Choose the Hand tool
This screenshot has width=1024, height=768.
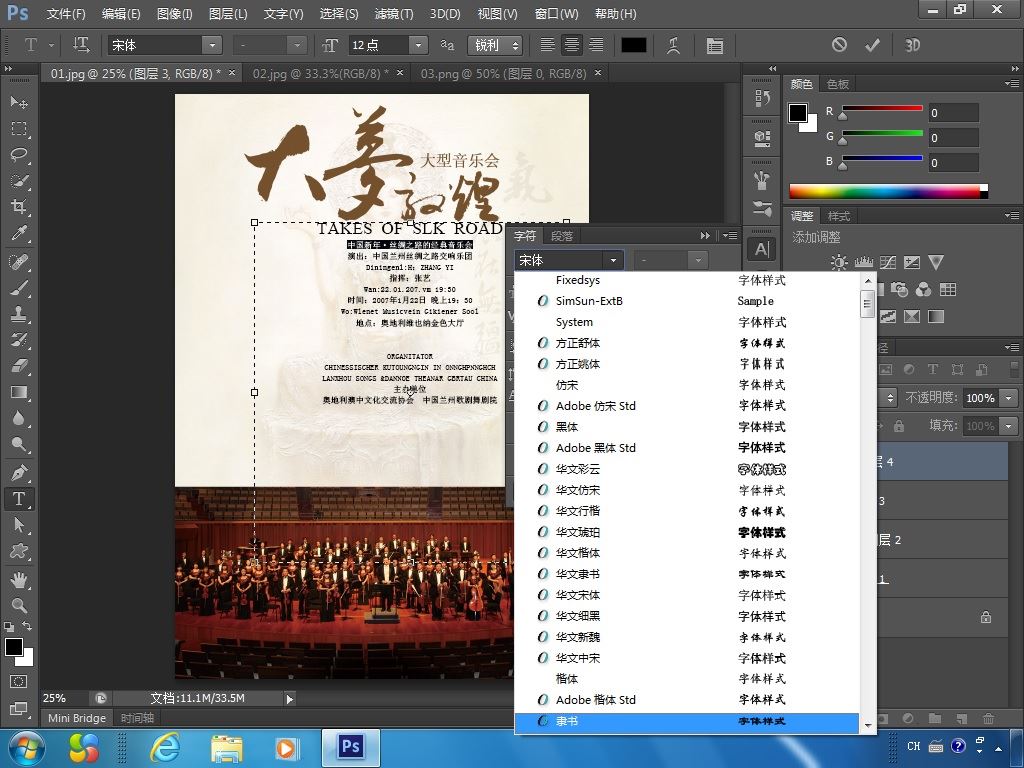(19, 580)
